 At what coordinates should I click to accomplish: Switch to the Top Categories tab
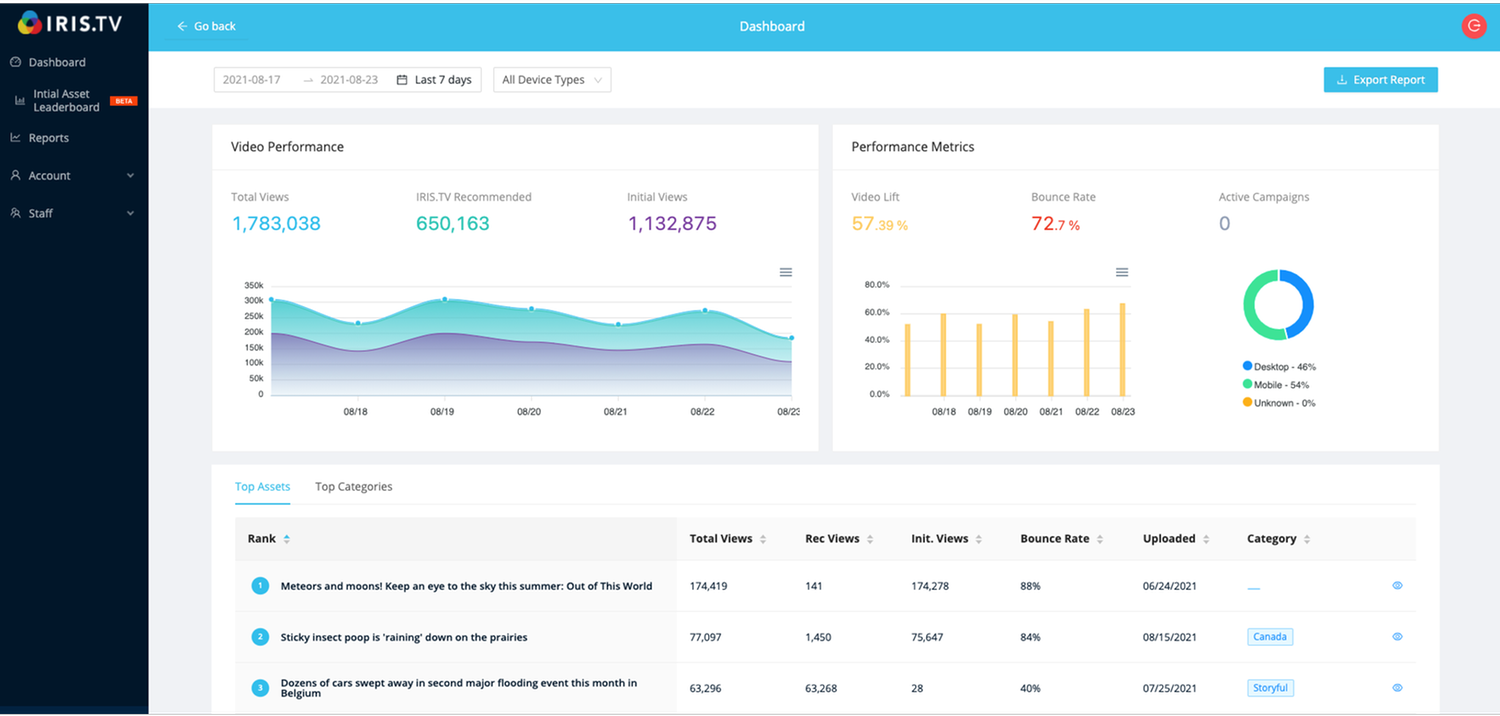coord(354,487)
